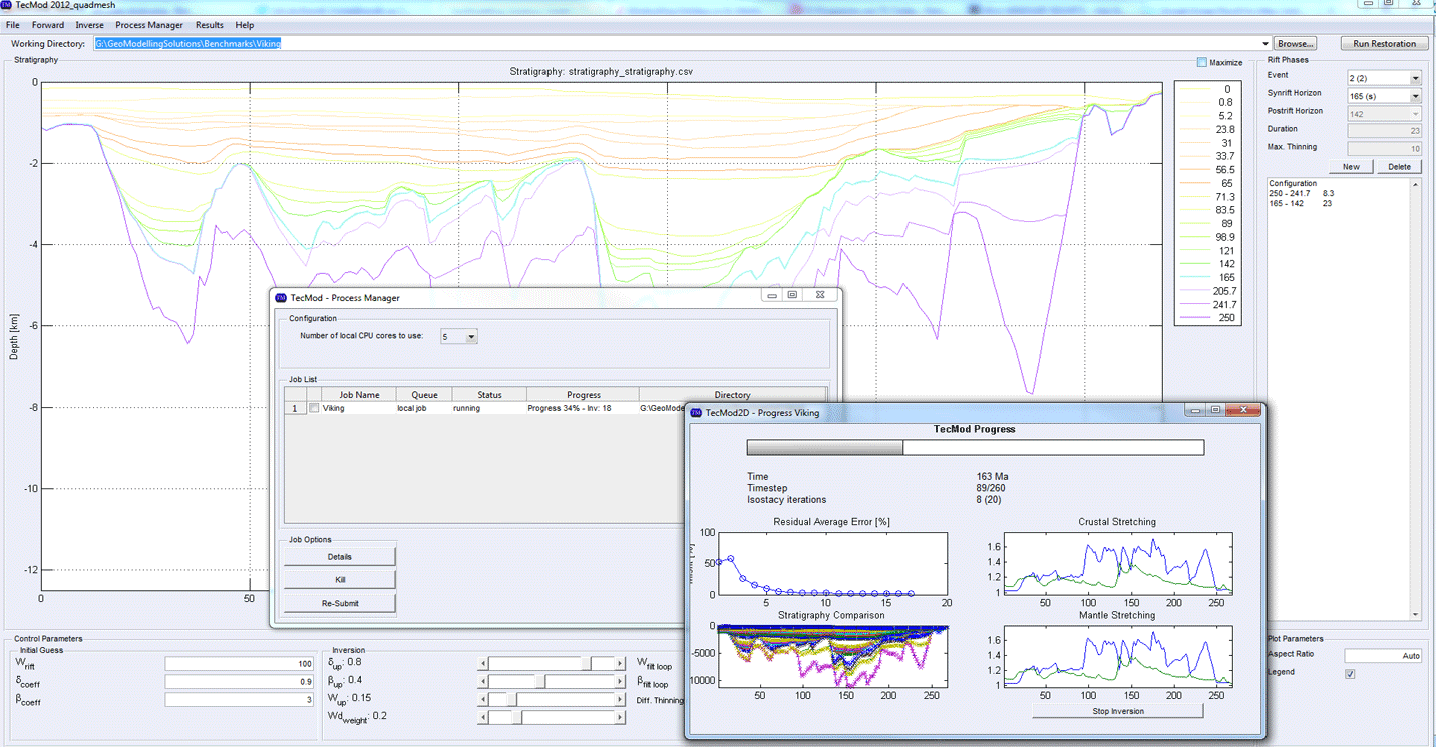
Task: Close the TecMod2D Progress Viking window
Action: (1245, 410)
